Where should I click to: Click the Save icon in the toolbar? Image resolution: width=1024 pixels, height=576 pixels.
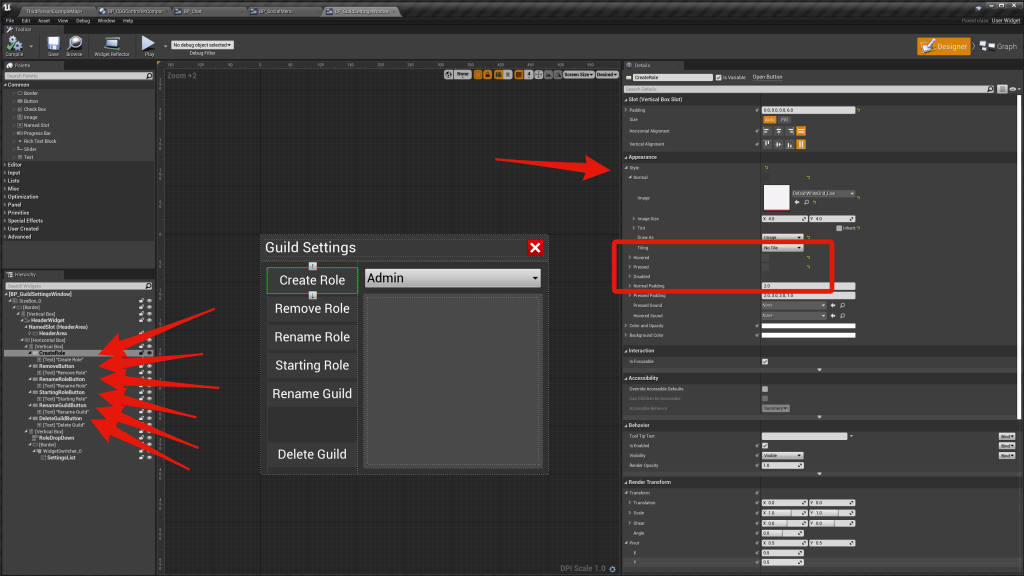click(53, 45)
